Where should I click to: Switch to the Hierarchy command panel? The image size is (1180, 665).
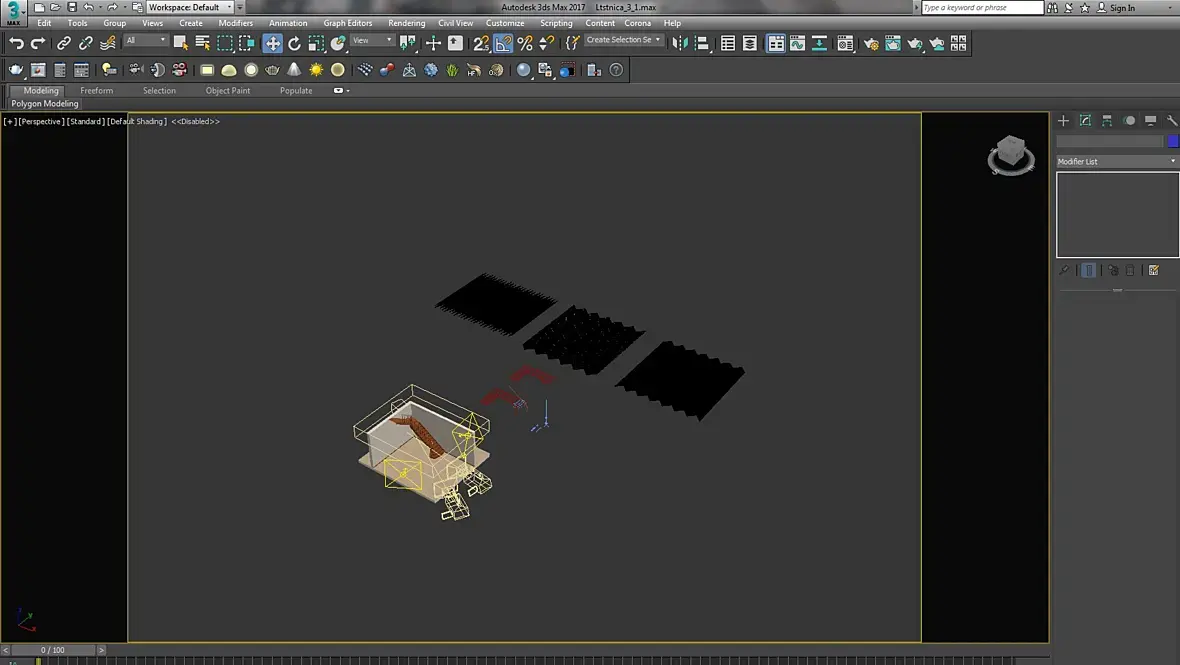[x=1107, y=120]
